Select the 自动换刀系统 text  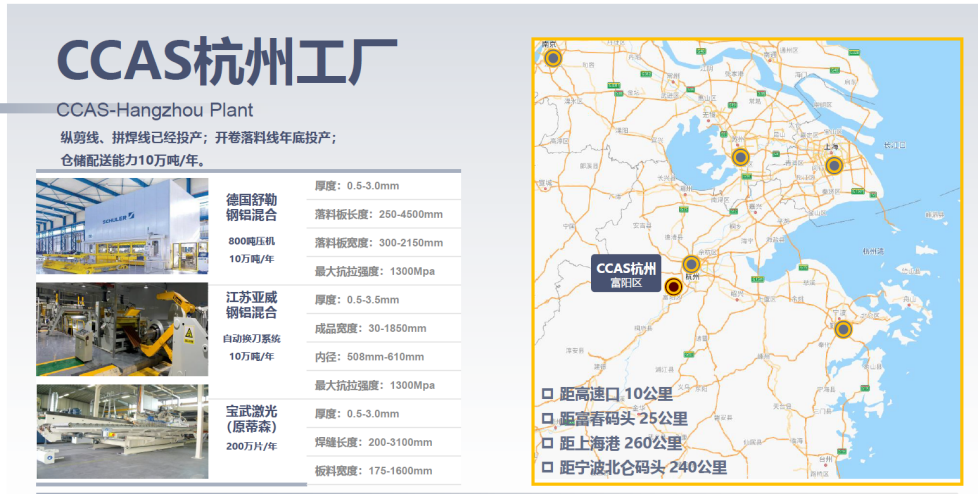(x=251, y=339)
